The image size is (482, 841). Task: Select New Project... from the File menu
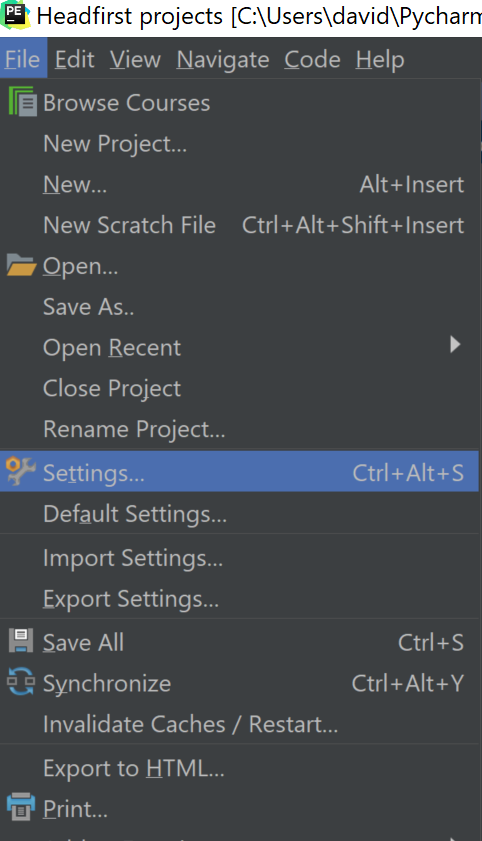(239, 144)
